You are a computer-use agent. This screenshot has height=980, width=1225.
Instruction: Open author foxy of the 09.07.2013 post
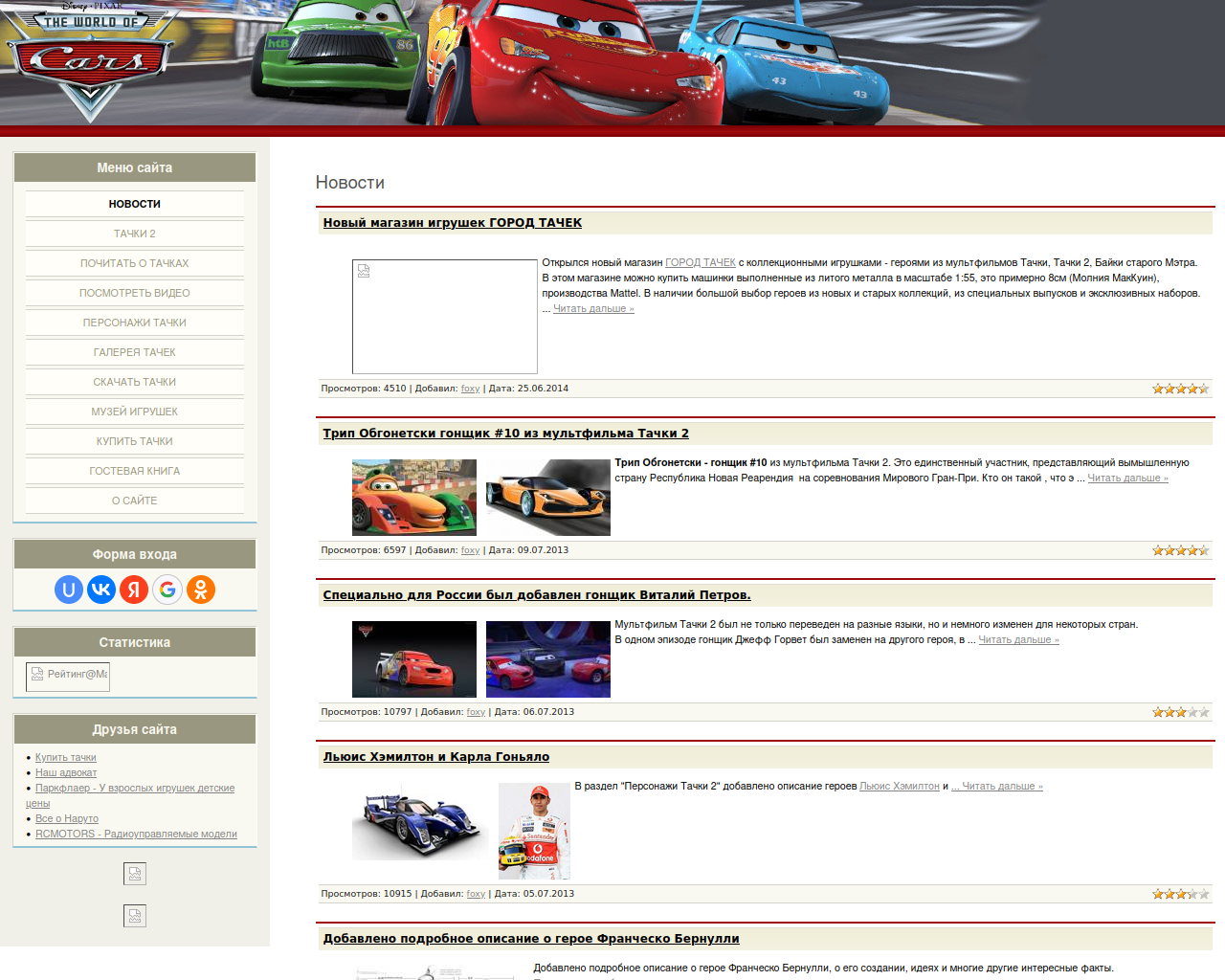pyautogui.click(x=470, y=550)
